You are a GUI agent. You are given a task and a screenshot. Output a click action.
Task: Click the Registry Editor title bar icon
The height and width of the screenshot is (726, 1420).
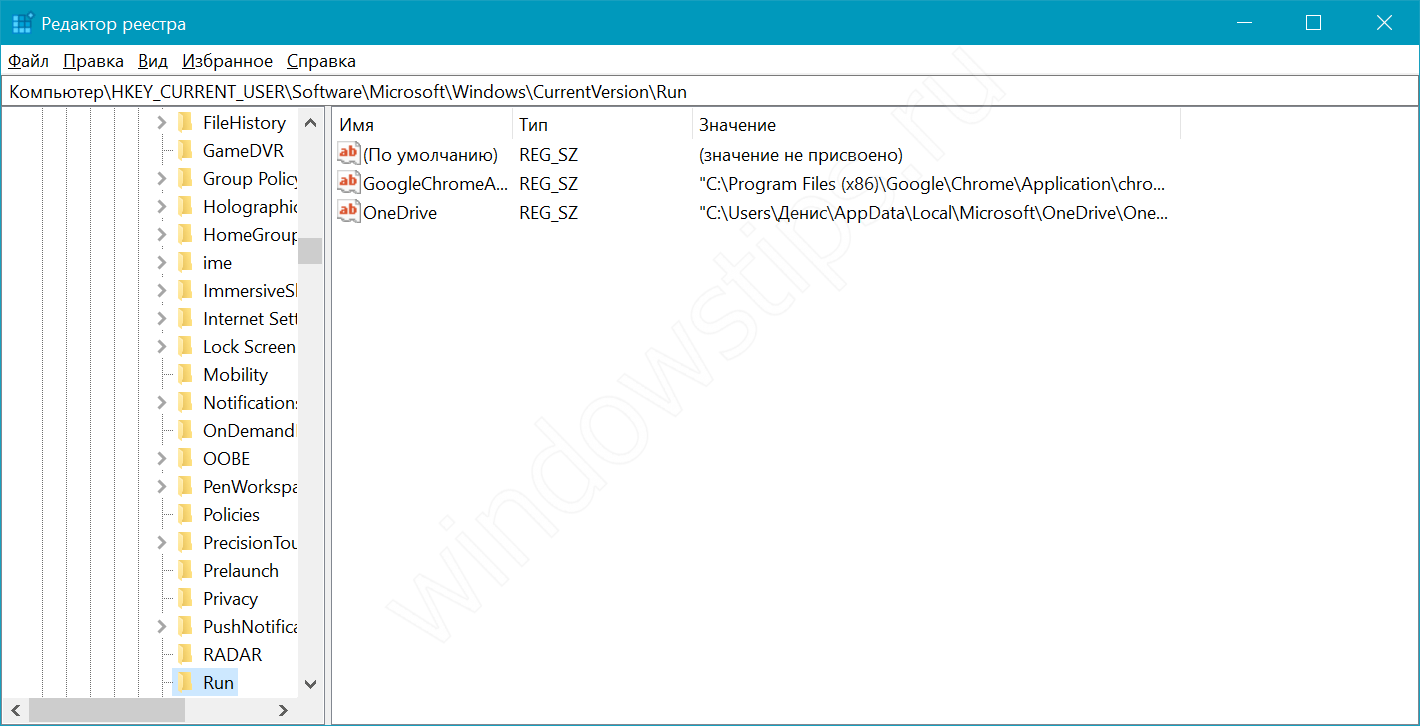(x=22, y=23)
